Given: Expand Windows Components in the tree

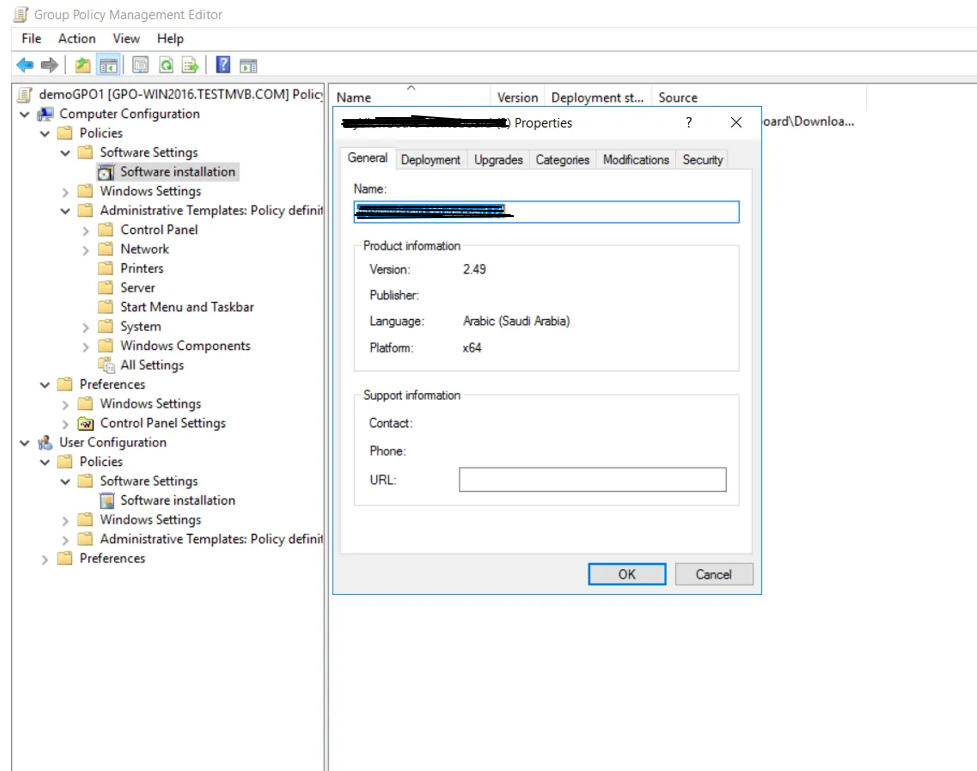Looking at the screenshot, I should [86, 346].
